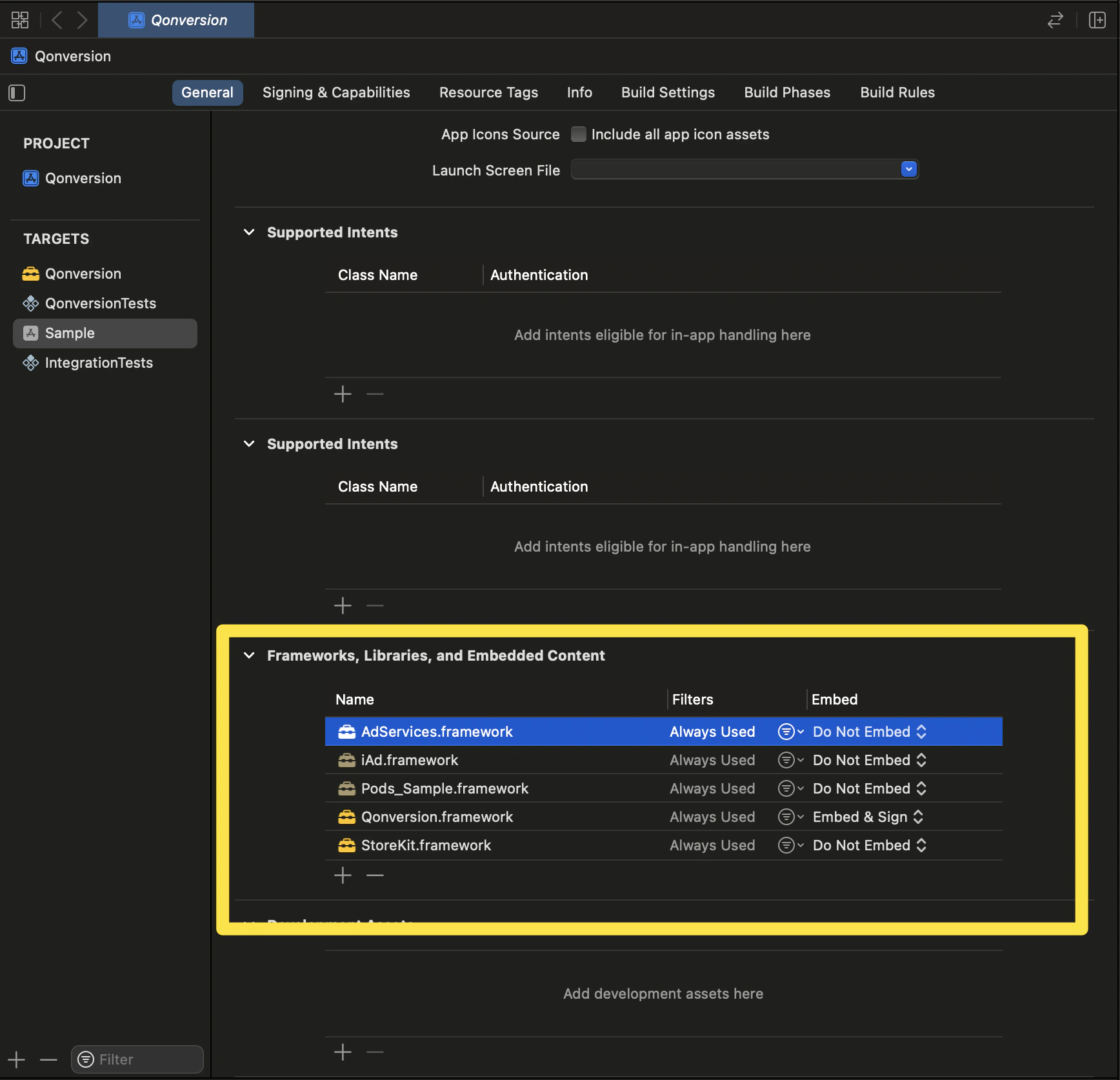The width and height of the screenshot is (1120, 1080).
Task: Open the Signing & Capabilities tab
Action: coord(335,92)
